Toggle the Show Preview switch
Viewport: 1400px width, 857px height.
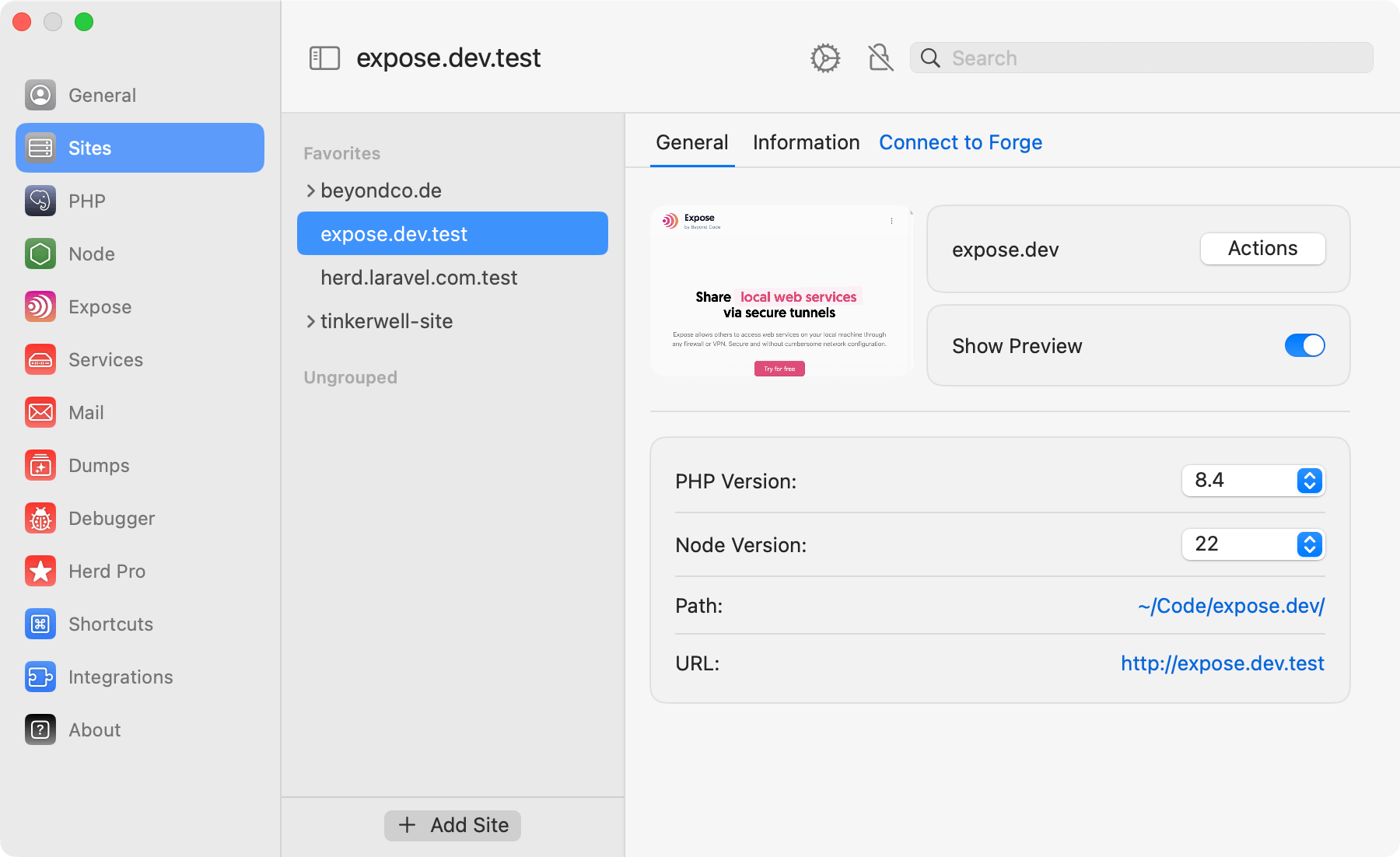(1304, 345)
